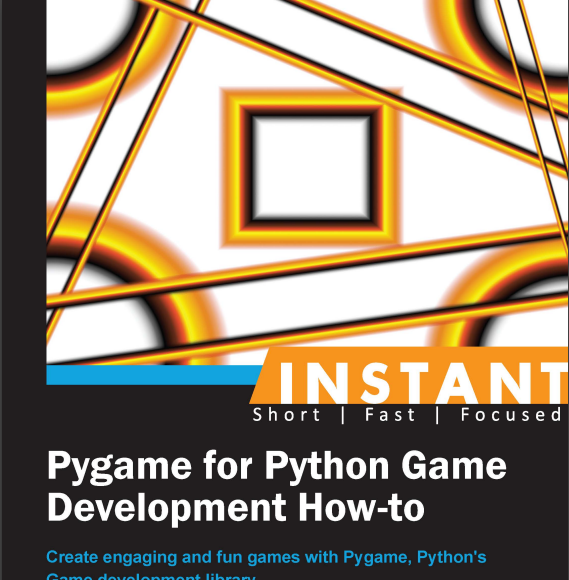
Task: Click the cut-off Game development library line
Action: click(x=151, y=576)
